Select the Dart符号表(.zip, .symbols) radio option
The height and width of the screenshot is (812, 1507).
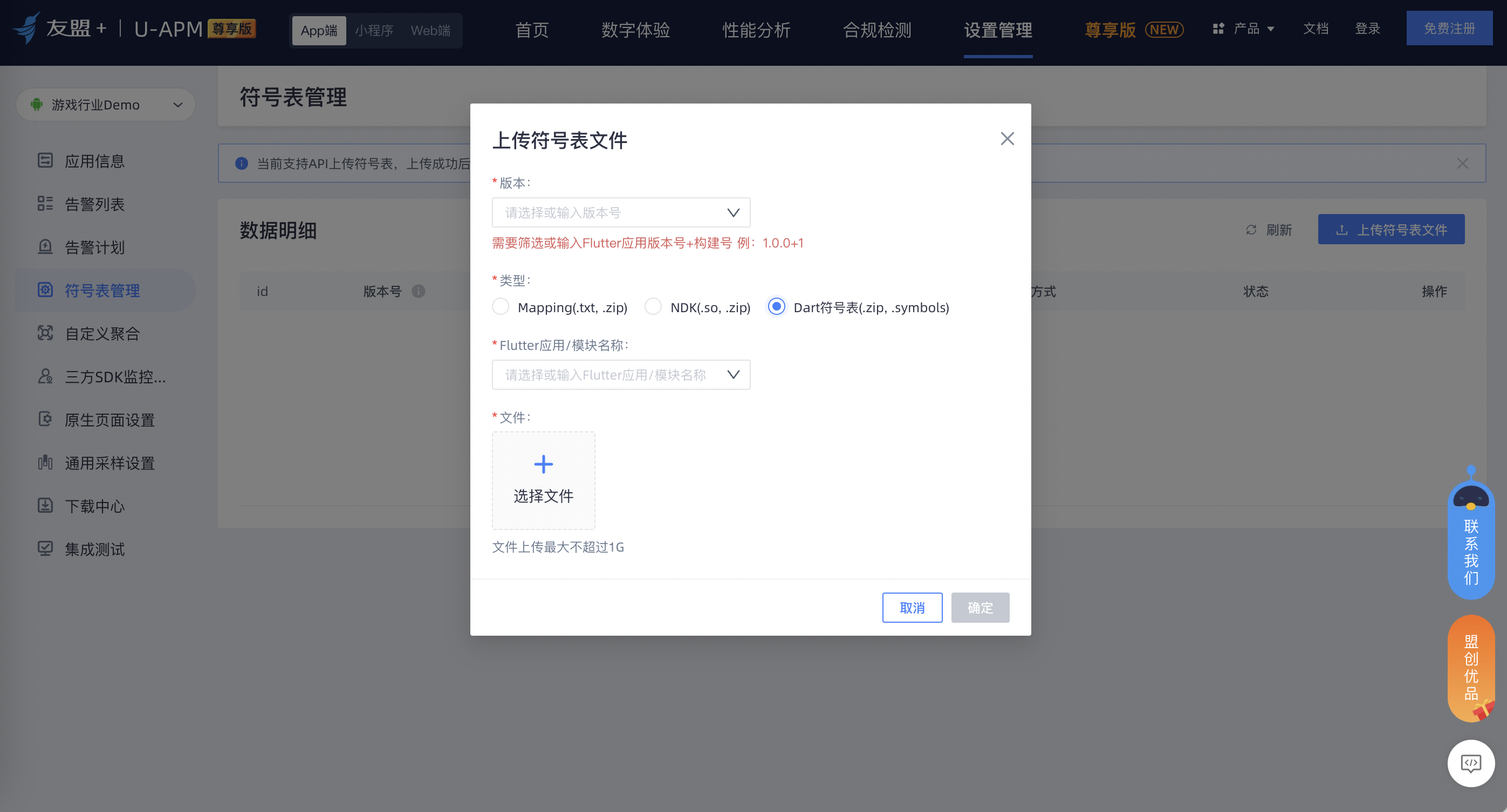tap(776, 307)
